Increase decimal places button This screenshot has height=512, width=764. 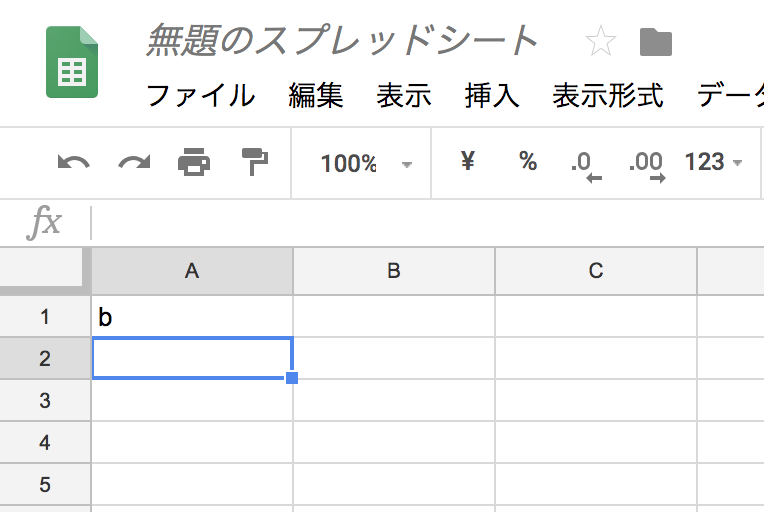(647, 164)
